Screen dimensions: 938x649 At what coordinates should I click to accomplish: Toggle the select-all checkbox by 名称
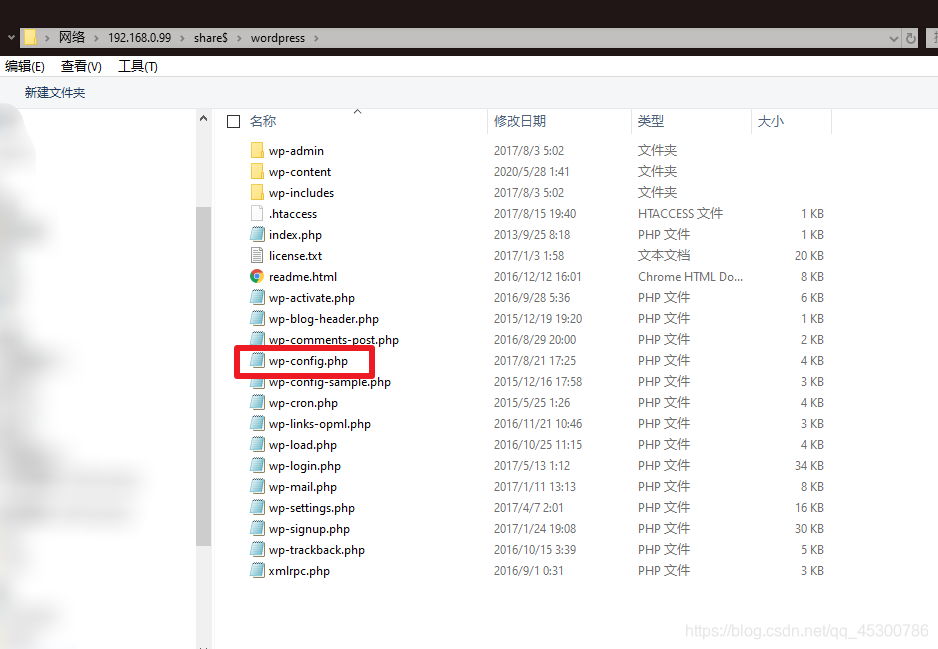233,121
